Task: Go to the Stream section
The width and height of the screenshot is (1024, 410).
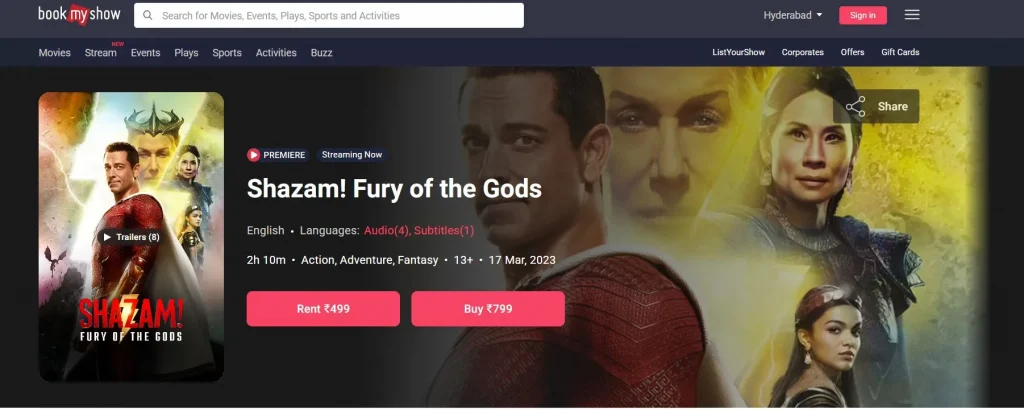Action: click(101, 53)
